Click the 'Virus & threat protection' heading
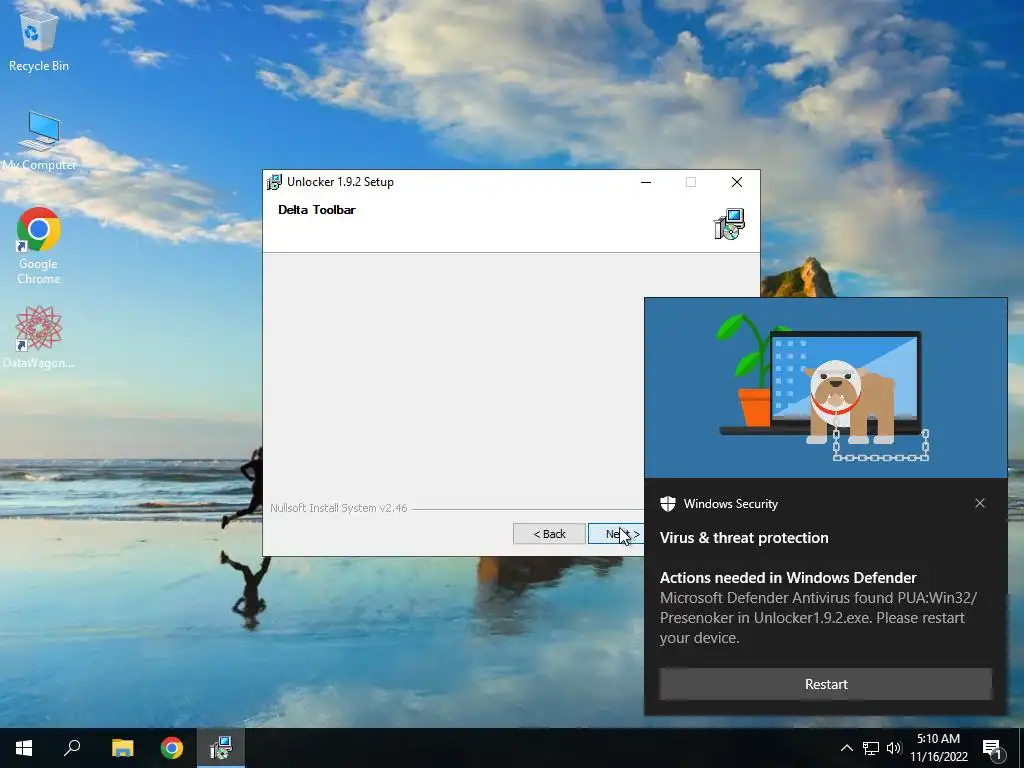This screenshot has height=768, width=1024. [x=744, y=537]
